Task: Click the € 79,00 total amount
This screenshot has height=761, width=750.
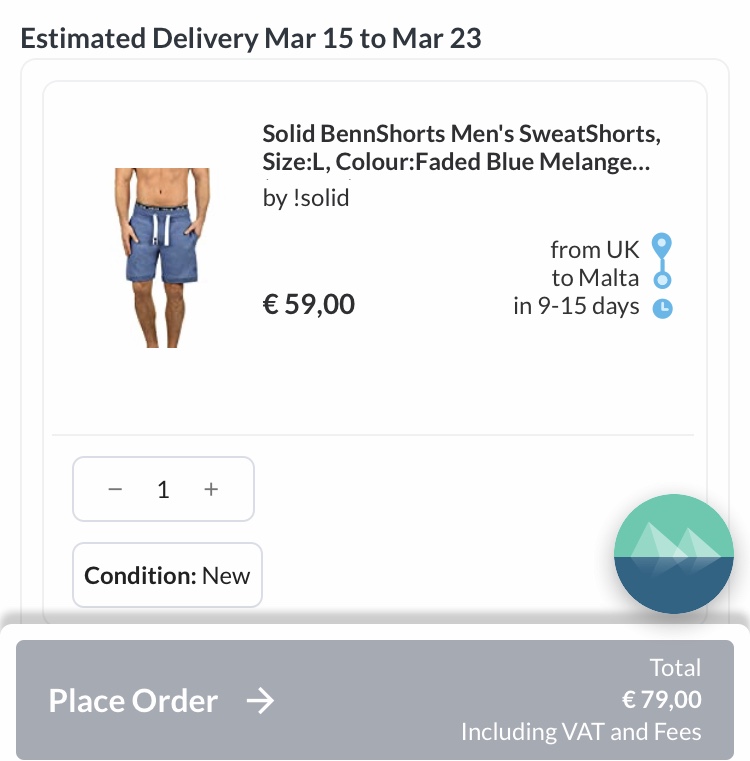Action: point(661,700)
